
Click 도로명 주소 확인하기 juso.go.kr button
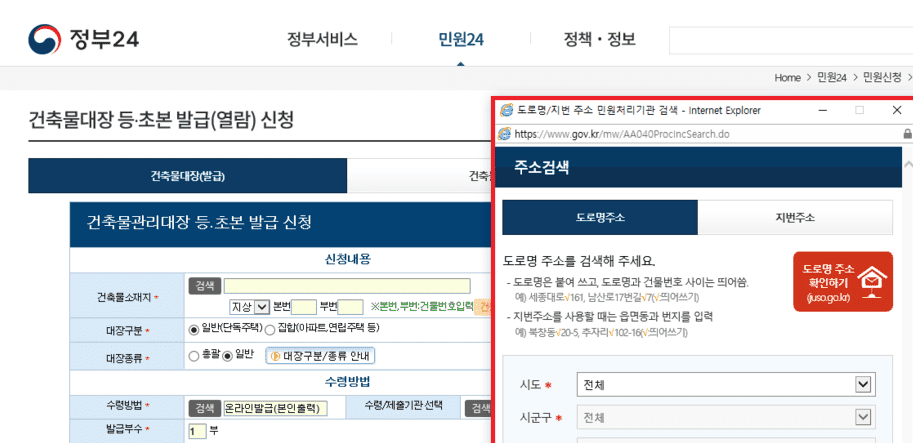[x=843, y=282]
